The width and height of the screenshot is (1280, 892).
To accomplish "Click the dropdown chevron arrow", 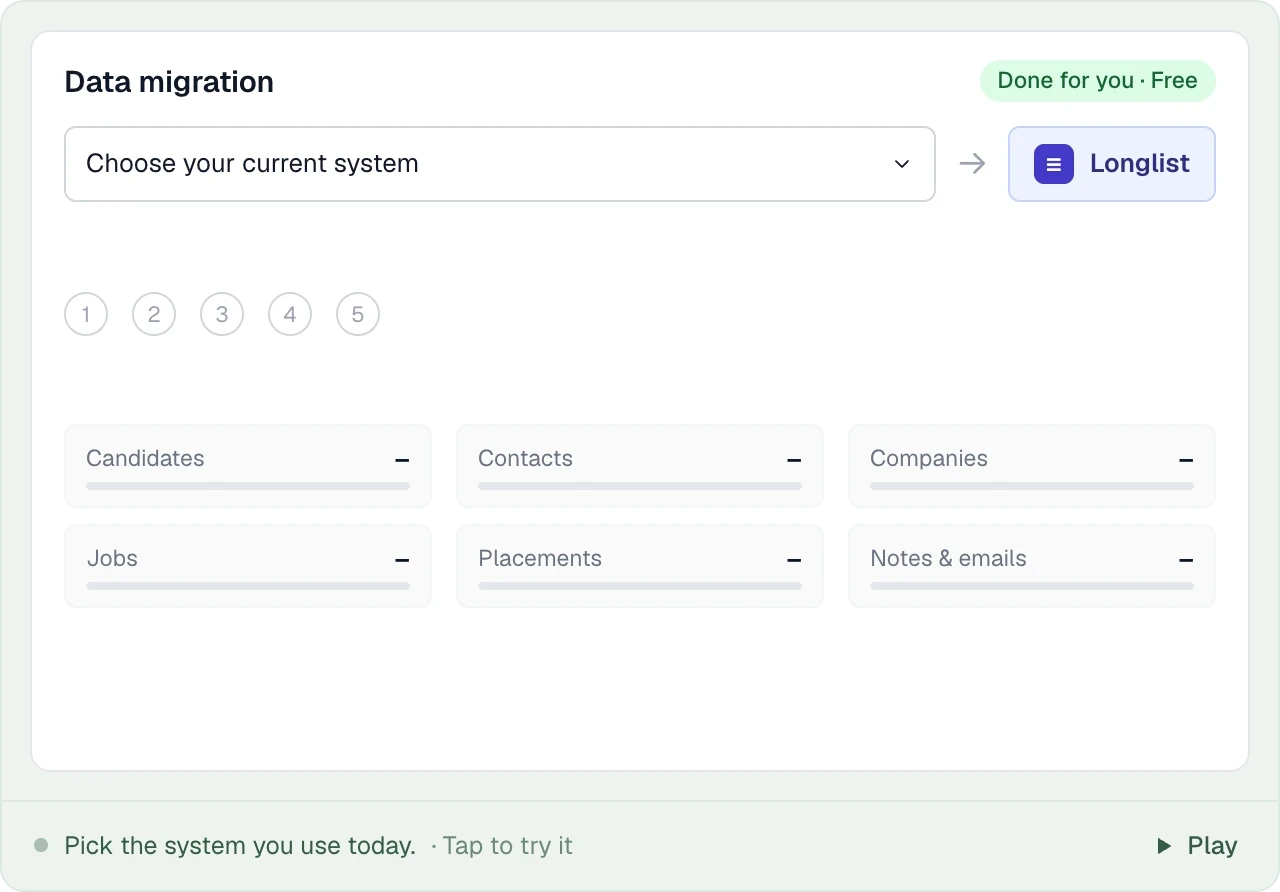I will pyautogui.click(x=902, y=164).
